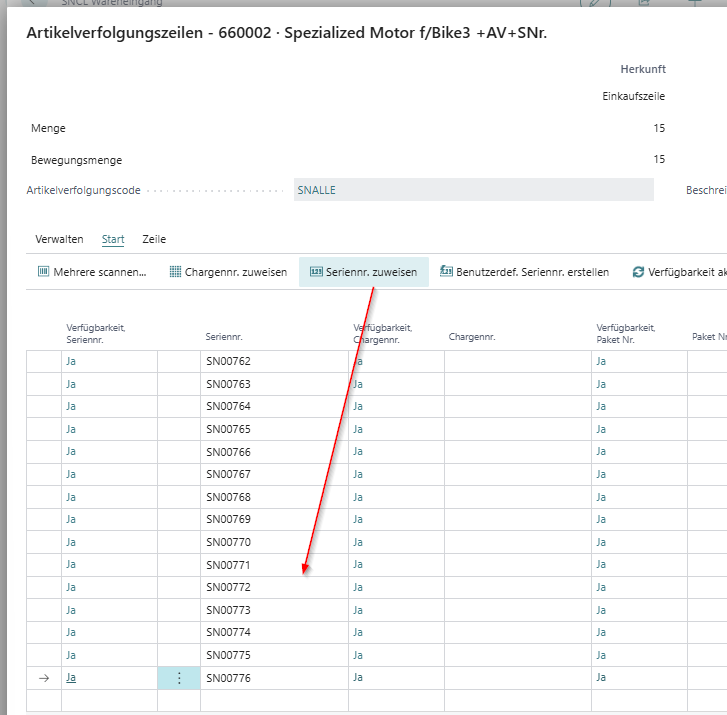Click the edit pencil icon at the top
The width and height of the screenshot is (727, 715).
[594, 3]
